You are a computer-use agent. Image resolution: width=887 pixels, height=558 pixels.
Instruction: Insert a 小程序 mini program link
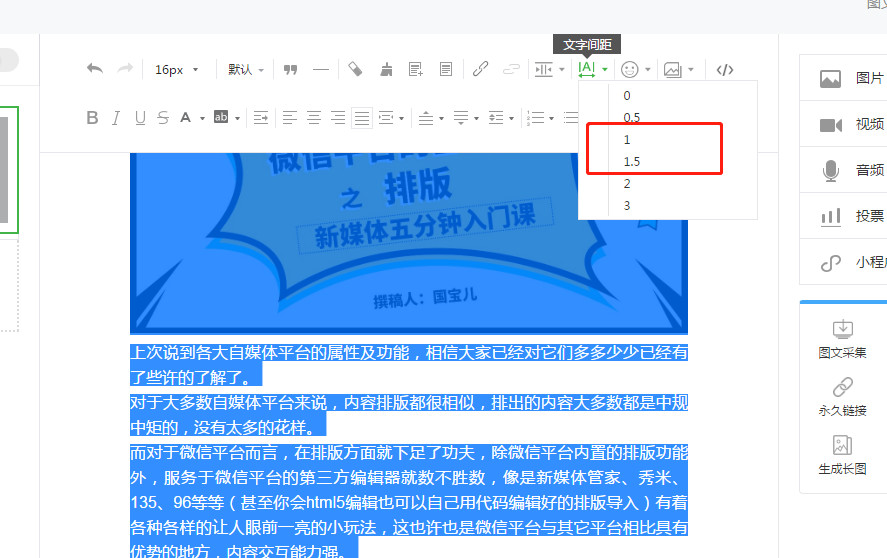(843, 263)
